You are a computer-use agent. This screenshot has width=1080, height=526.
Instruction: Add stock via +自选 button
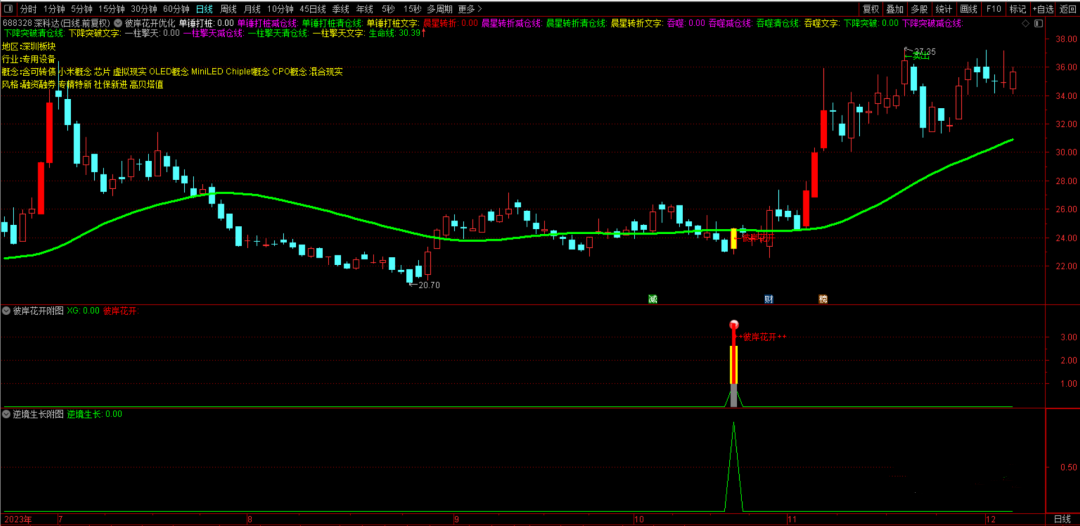(1043, 9)
